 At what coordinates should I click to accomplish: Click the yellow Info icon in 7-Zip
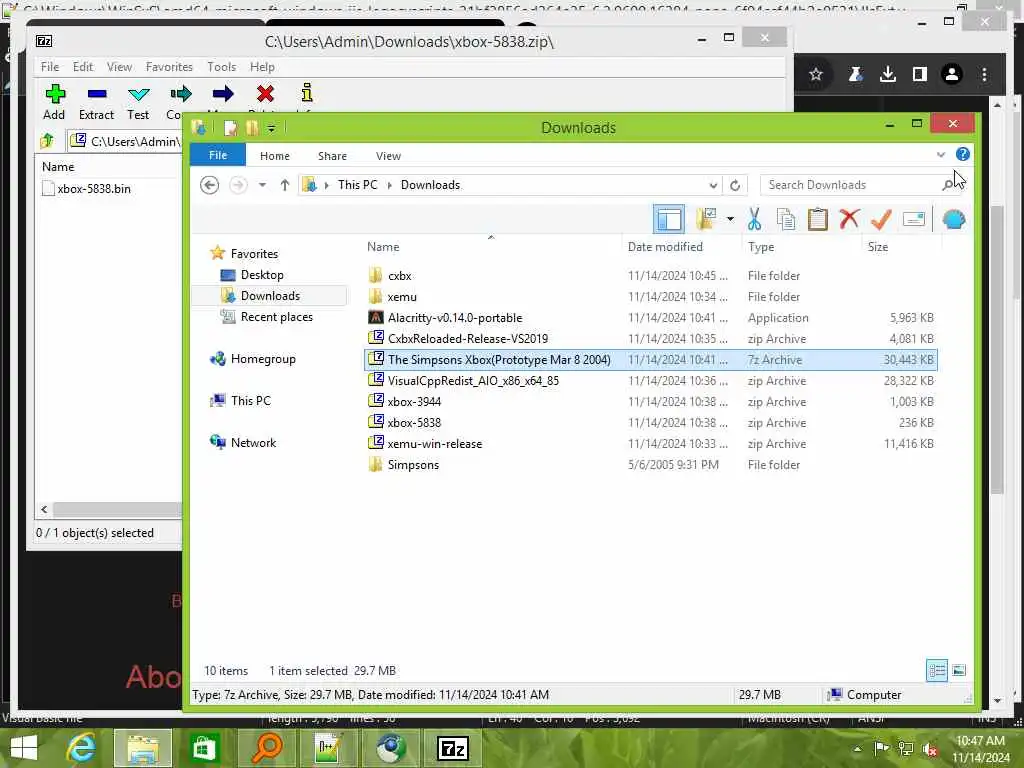coord(307,94)
